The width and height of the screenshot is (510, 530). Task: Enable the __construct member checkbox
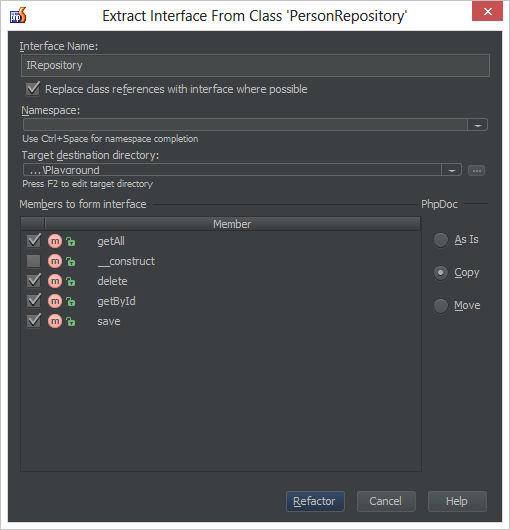pyautogui.click(x=33, y=261)
